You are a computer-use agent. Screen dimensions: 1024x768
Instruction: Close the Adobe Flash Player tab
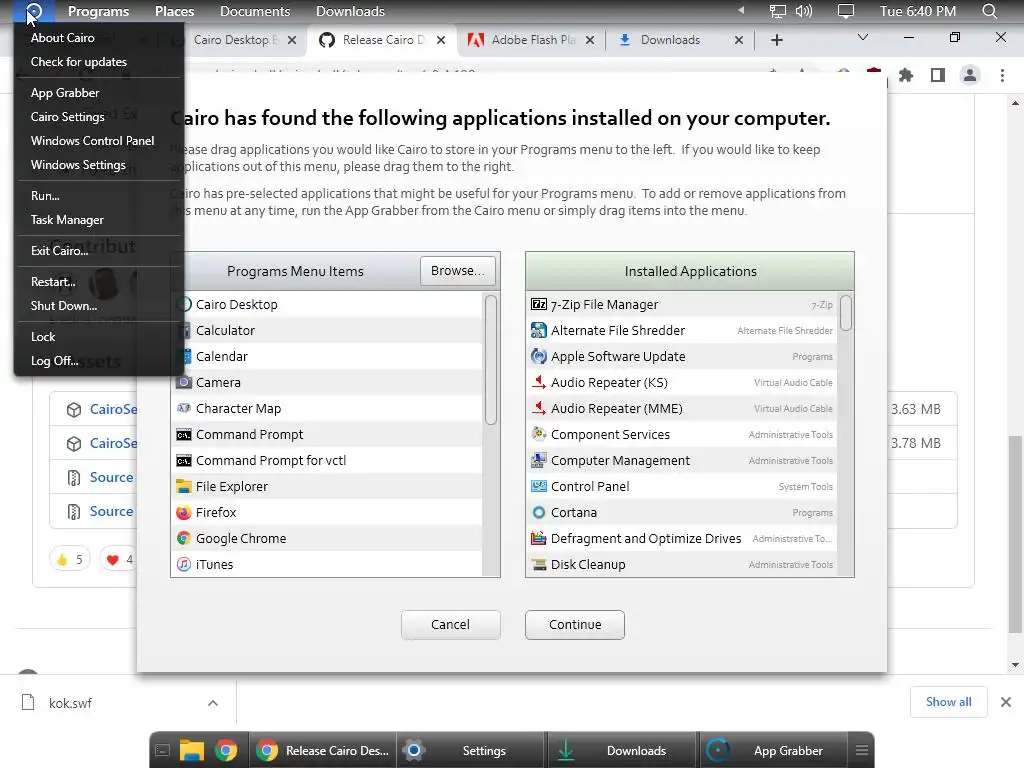[590, 40]
